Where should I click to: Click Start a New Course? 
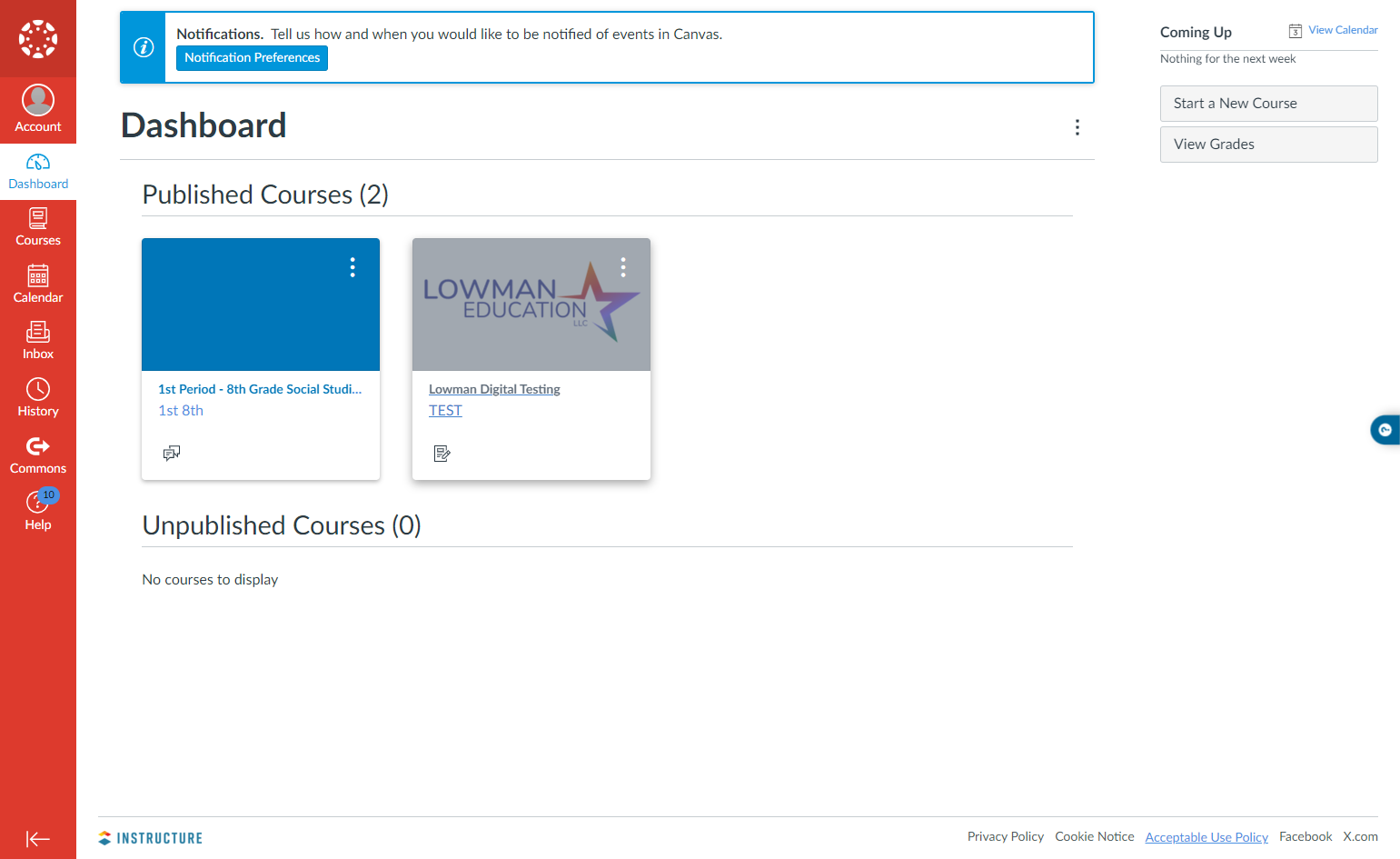click(1268, 104)
